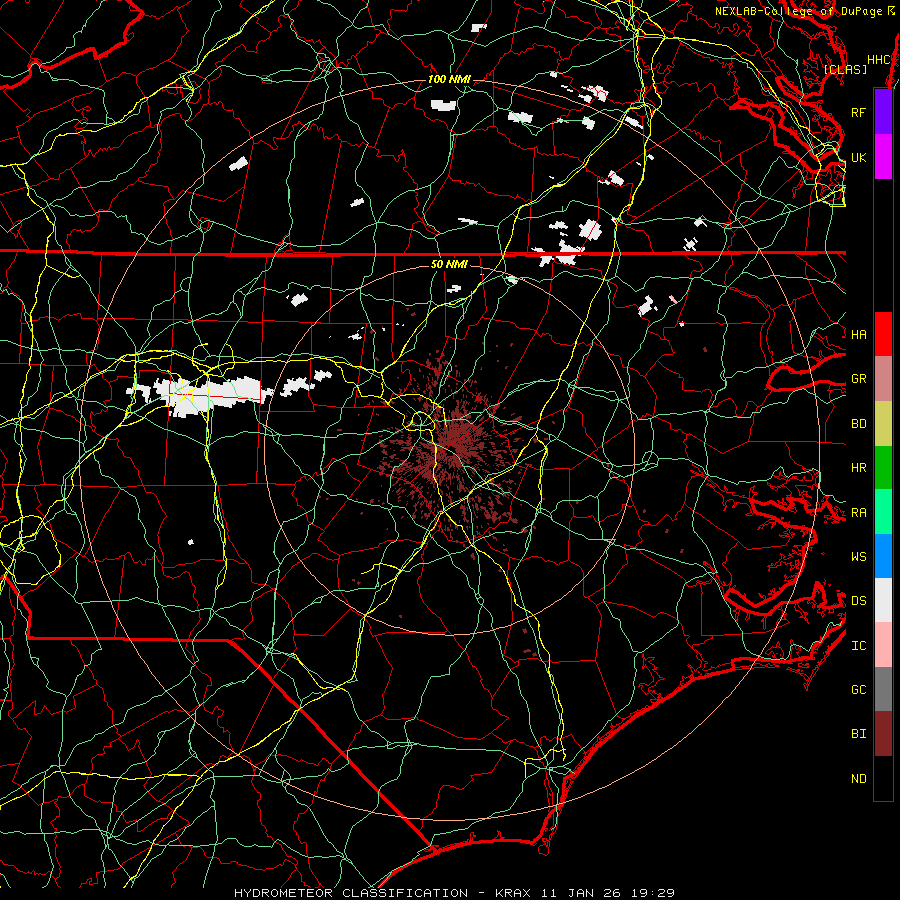Click the ND black legend swatch
Screen dimensions: 900x900
[x=883, y=778]
